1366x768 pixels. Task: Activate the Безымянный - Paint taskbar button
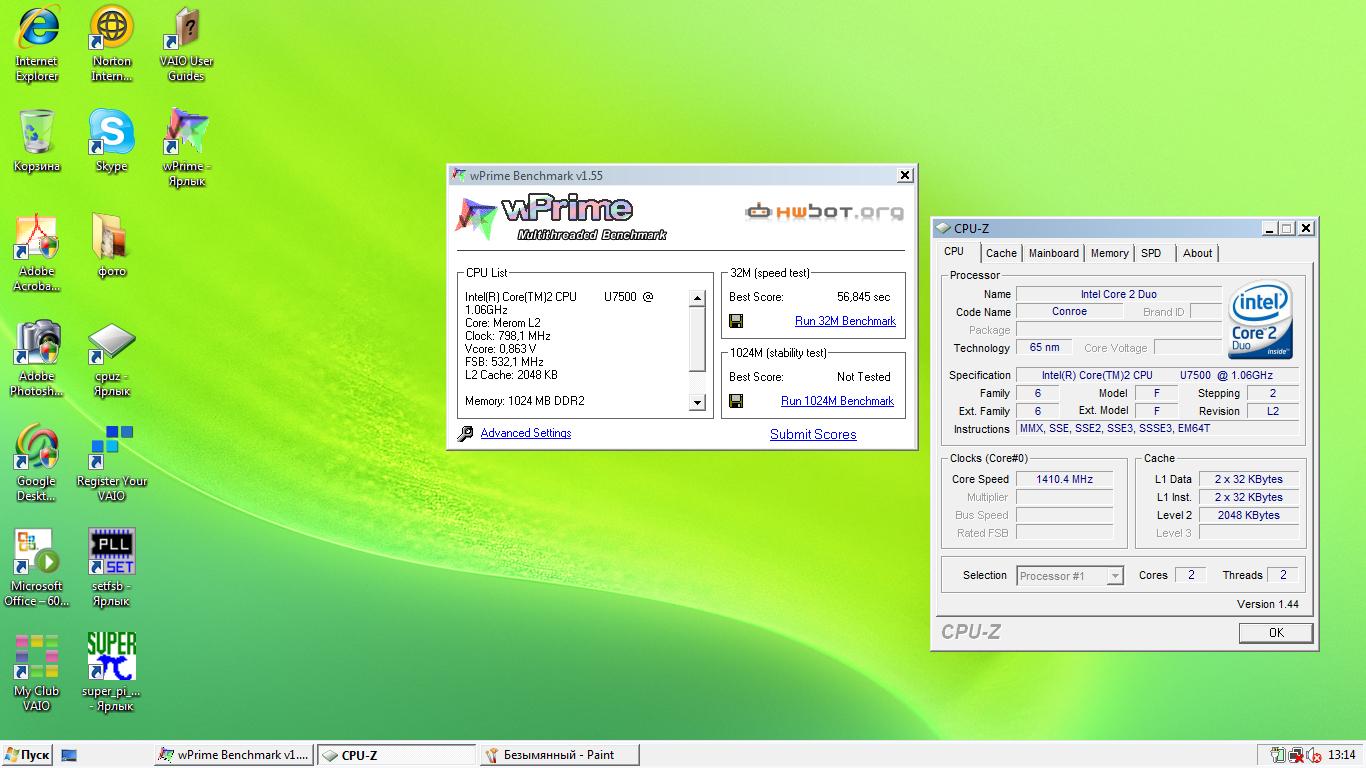[558, 755]
